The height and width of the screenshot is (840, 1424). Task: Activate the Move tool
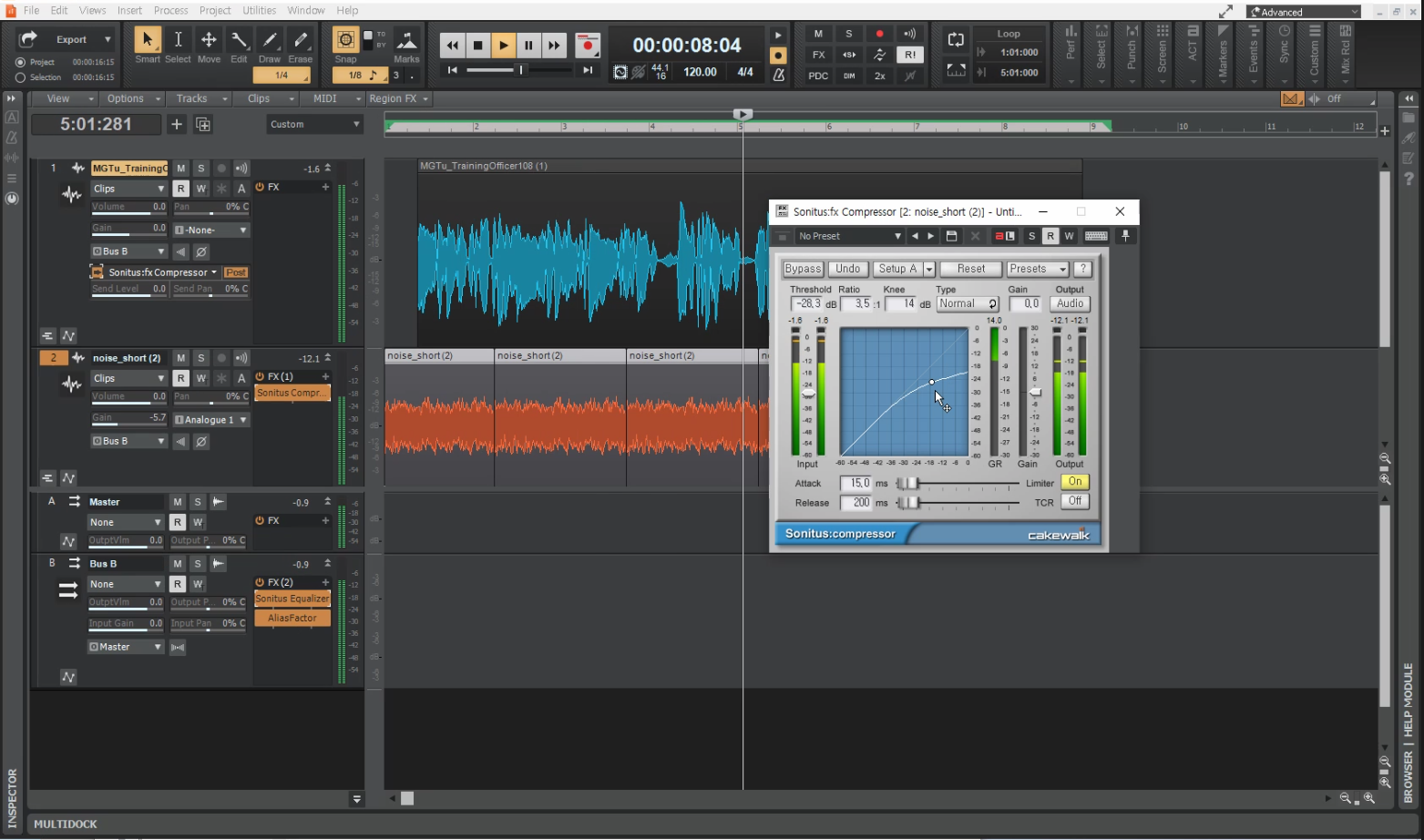[209, 40]
